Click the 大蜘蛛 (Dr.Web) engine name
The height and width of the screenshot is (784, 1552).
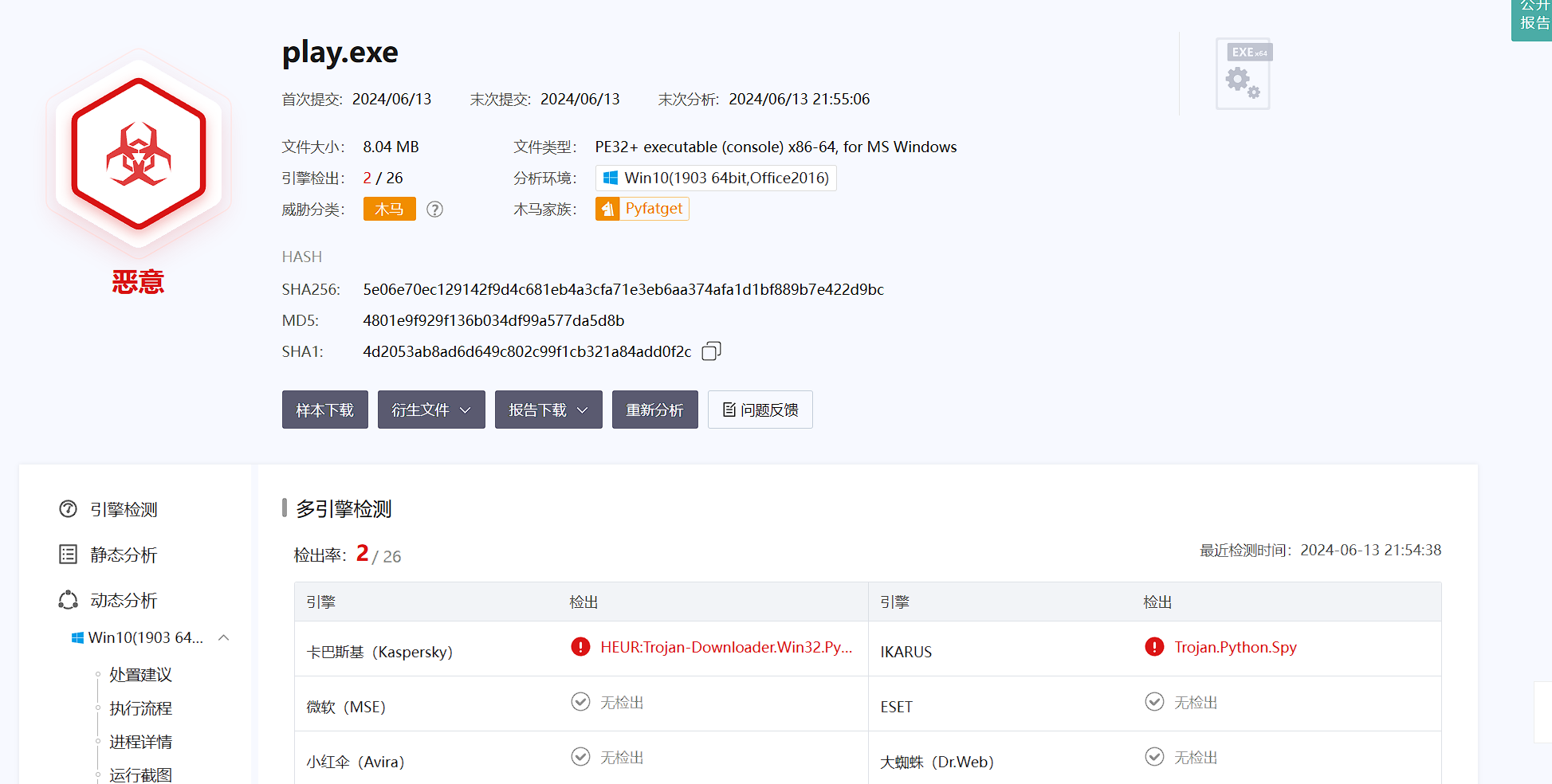click(937, 762)
